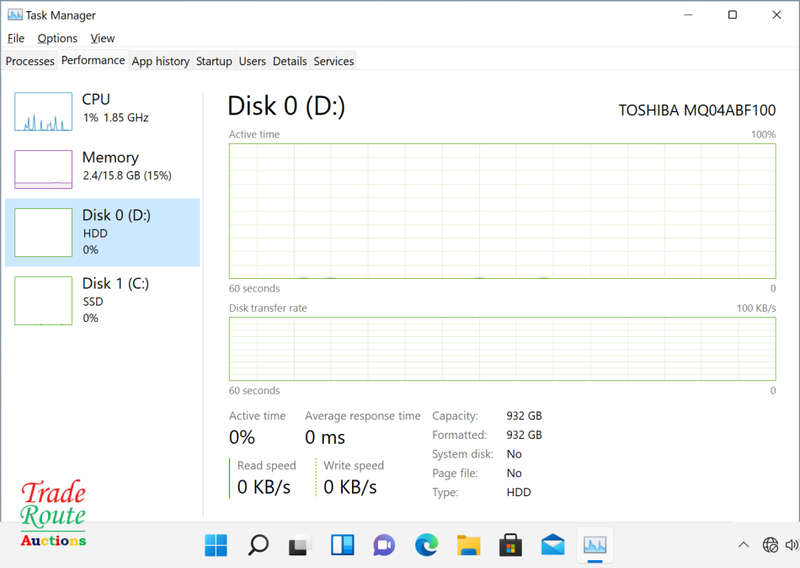
Task: Click the network globe tray icon
Action: coord(770,545)
